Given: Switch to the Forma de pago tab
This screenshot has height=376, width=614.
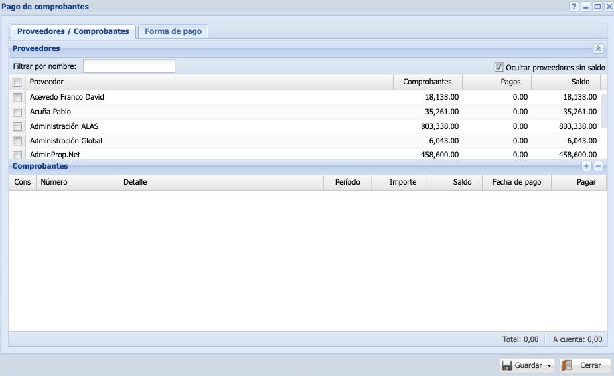Looking at the screenshot, I should (x=173, y=31).
